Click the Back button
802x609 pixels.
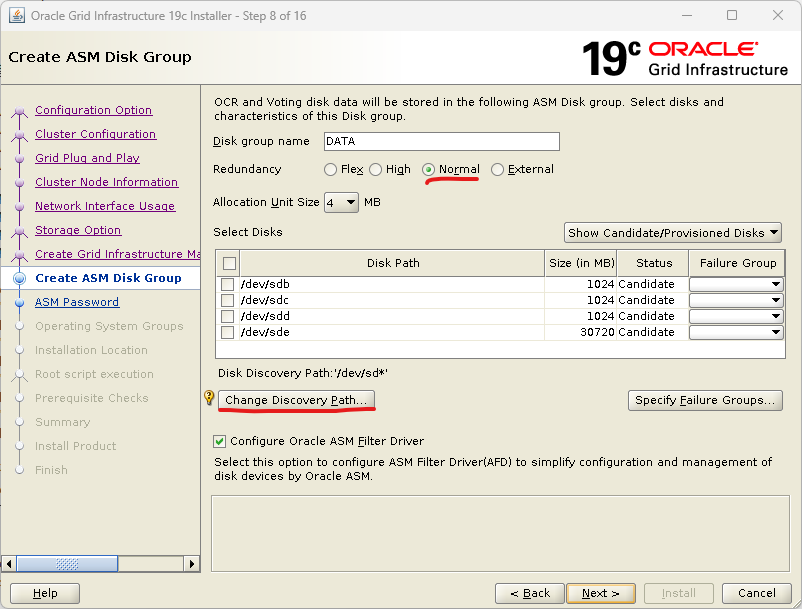tap(530, 594)
